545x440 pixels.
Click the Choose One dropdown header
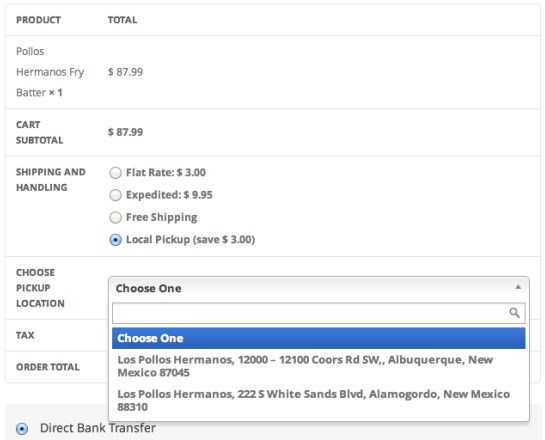click(319, 288)
